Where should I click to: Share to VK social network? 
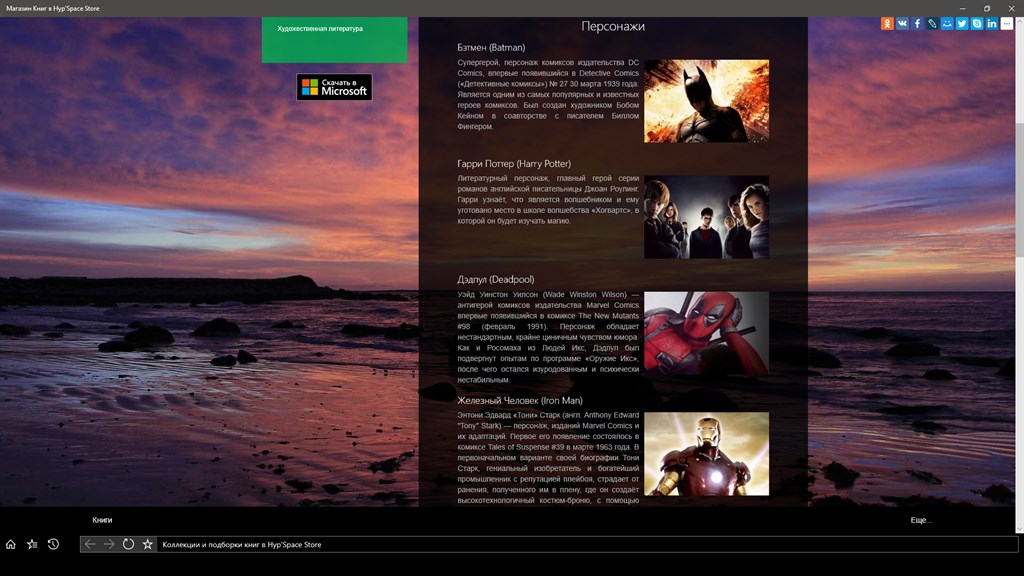tap(902, 24)
